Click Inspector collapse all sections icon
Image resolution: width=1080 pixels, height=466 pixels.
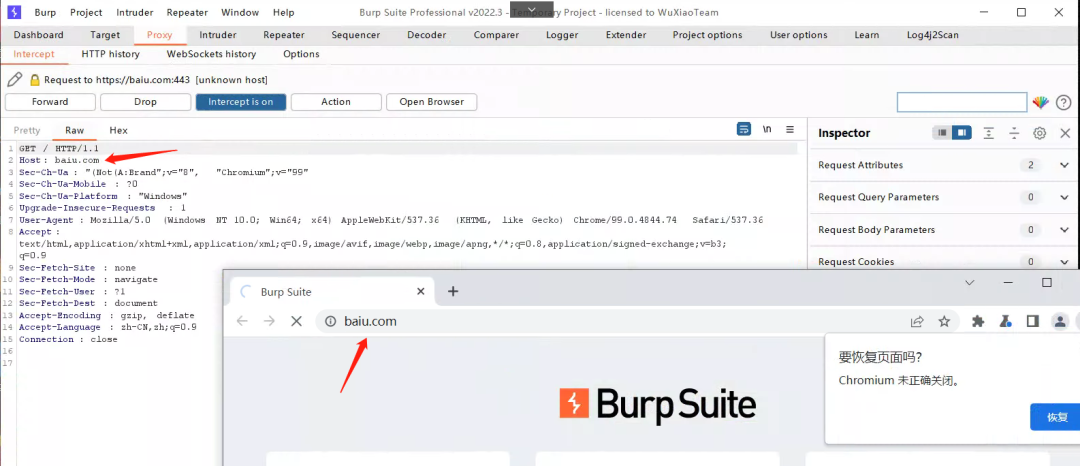point(1014,133)
